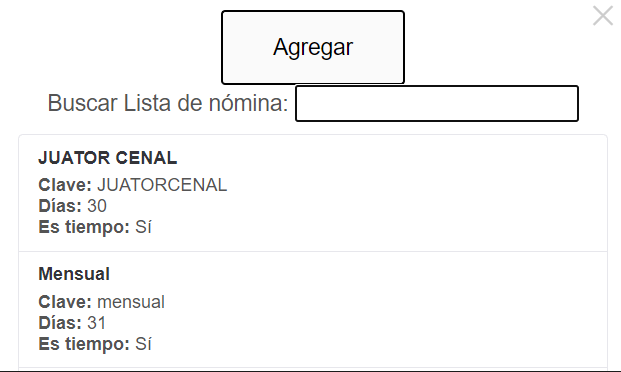
Task: Click bold 'Es tiempo:' label in JUATOR CENAL card
Action: click(84, 227)
